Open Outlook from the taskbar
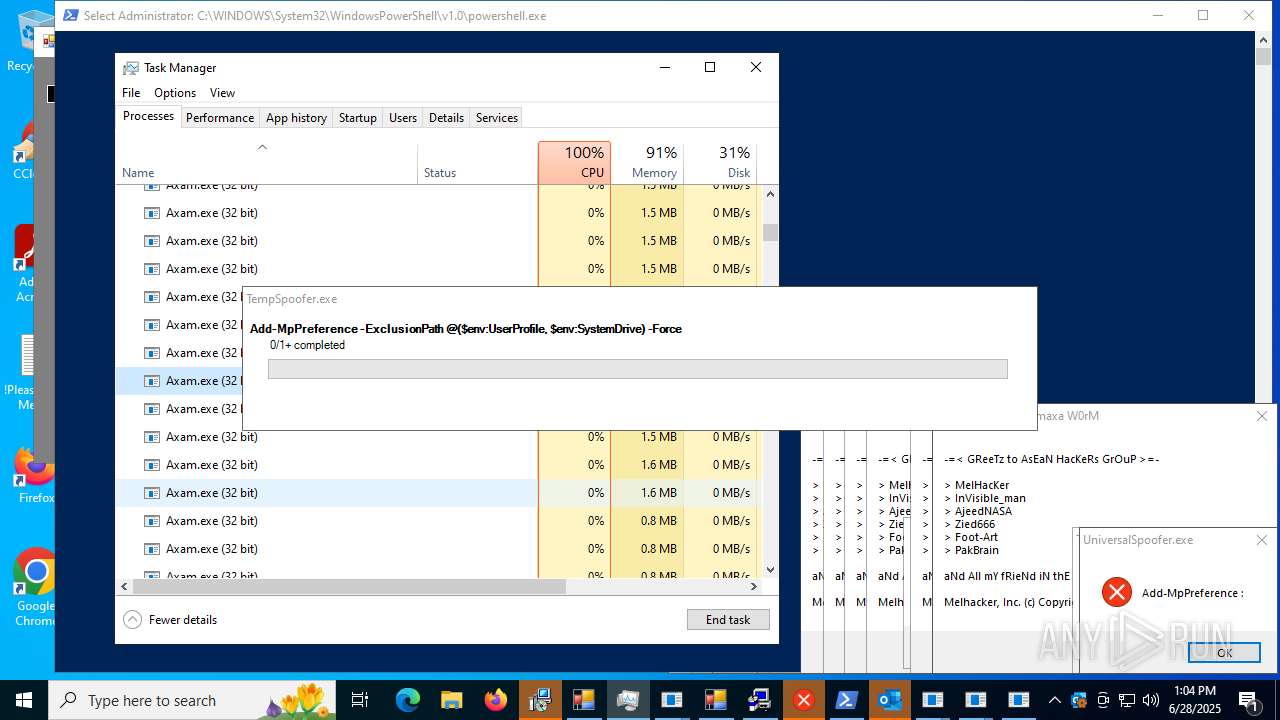Screen dimensions: 1280x720 click(890, 700)
